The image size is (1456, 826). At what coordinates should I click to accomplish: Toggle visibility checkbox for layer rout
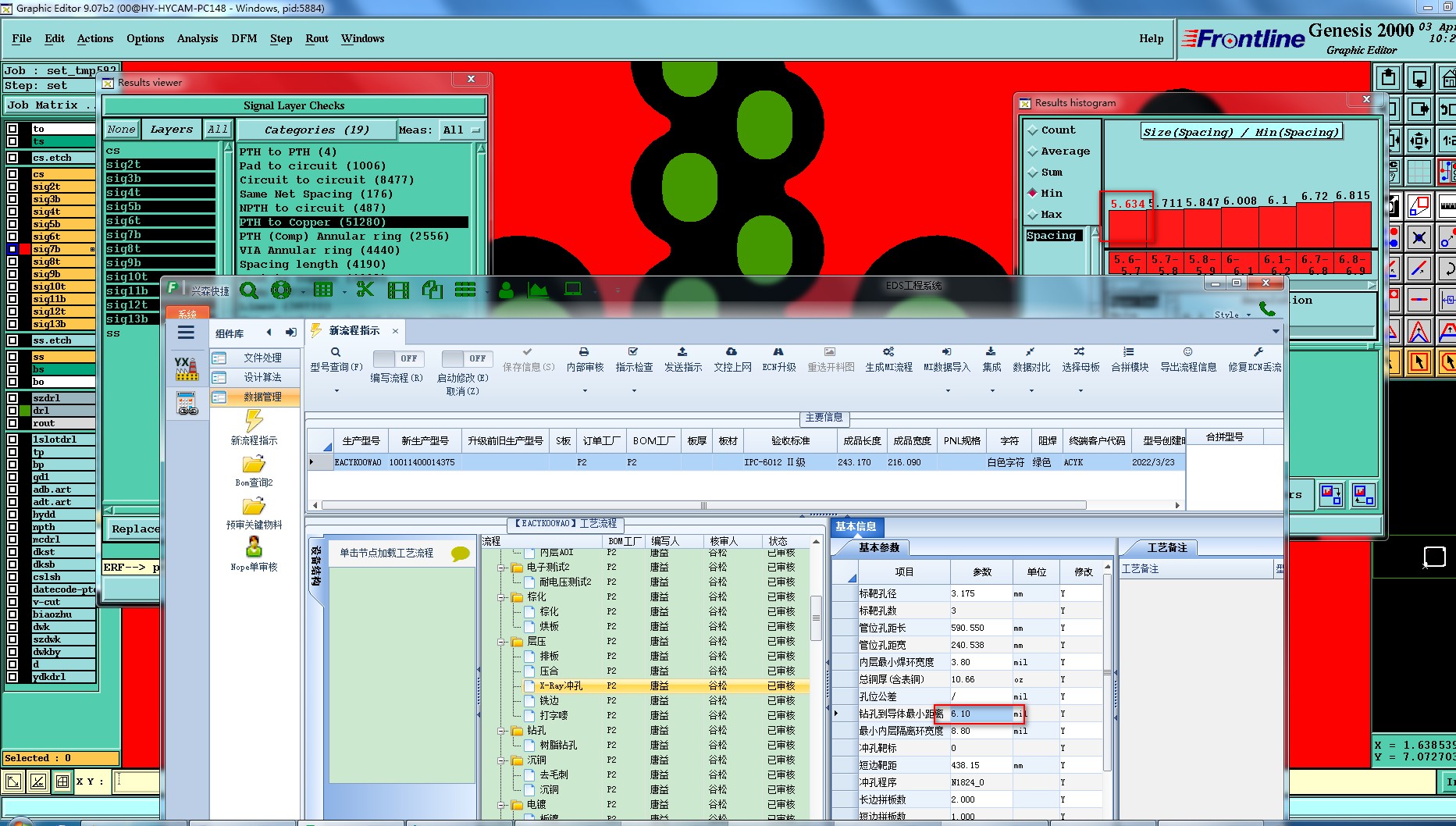click(12, 423)
